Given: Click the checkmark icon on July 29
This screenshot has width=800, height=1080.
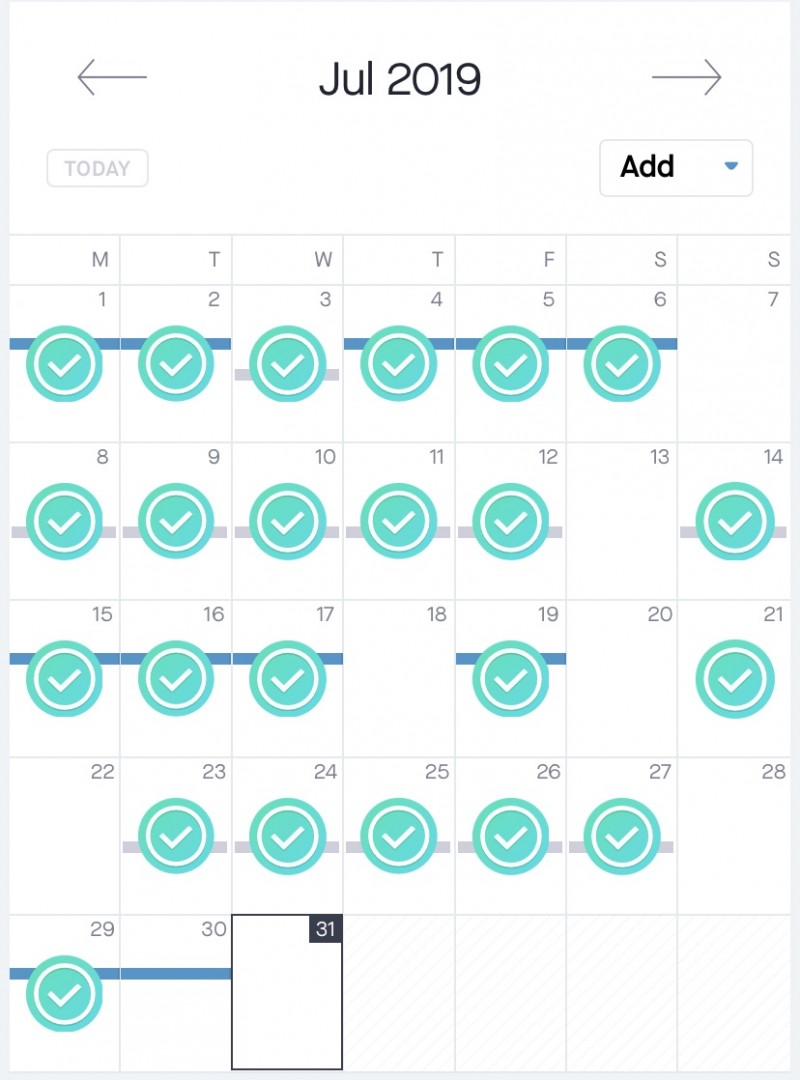Looking at the screenshot, I should click(x=65, y=993).
